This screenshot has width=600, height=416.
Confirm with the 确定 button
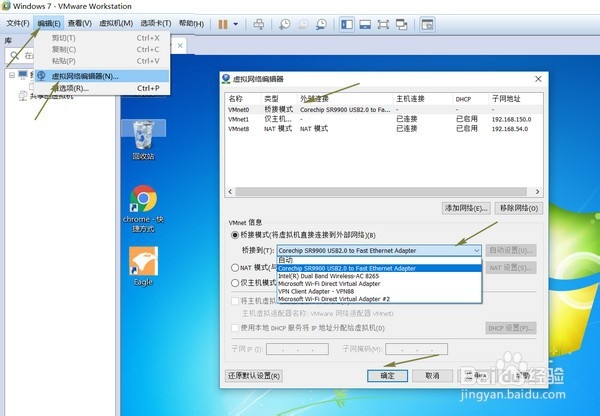pos(387,376)
